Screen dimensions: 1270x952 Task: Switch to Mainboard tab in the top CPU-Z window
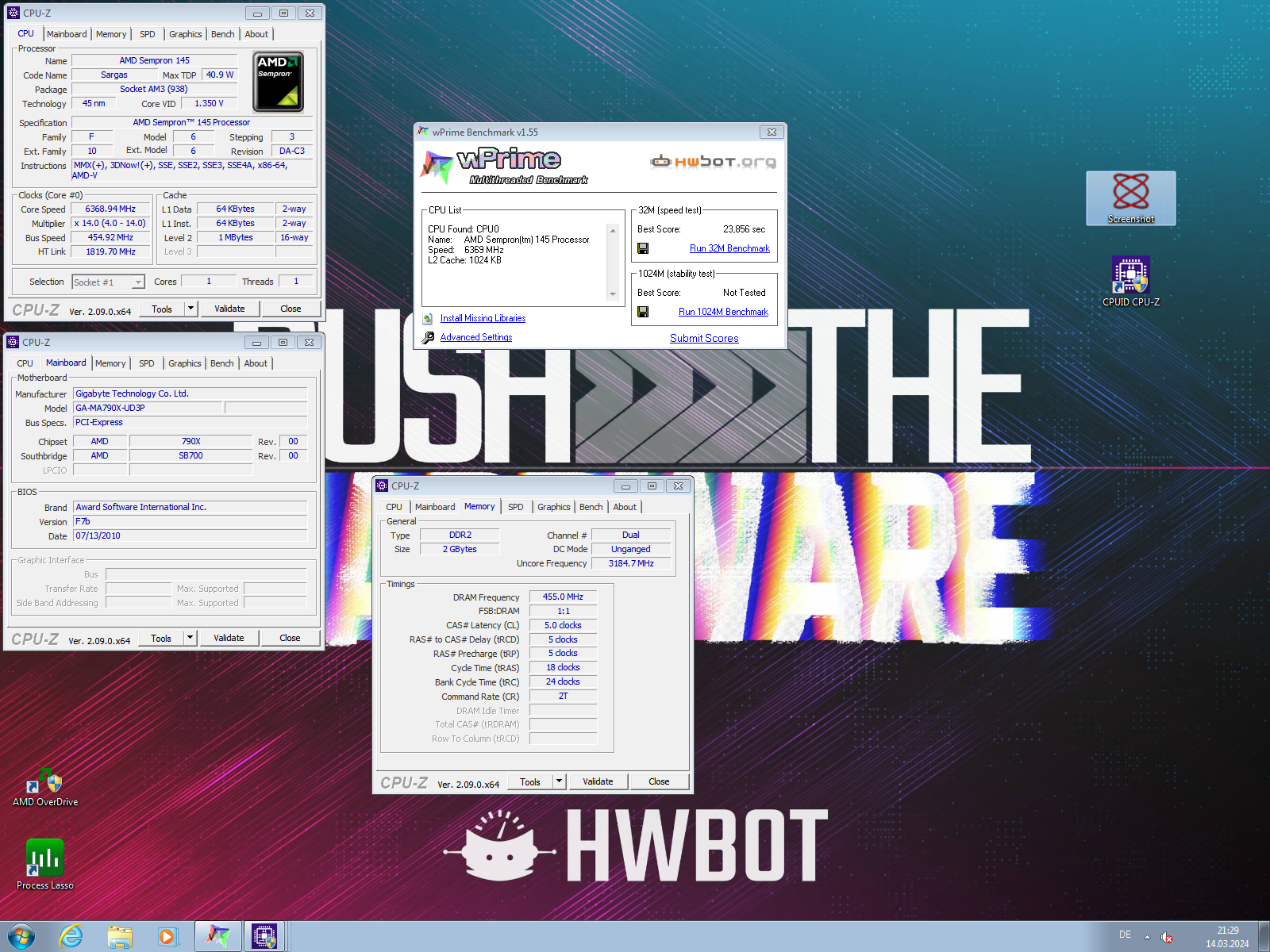(x=67, y=34)
